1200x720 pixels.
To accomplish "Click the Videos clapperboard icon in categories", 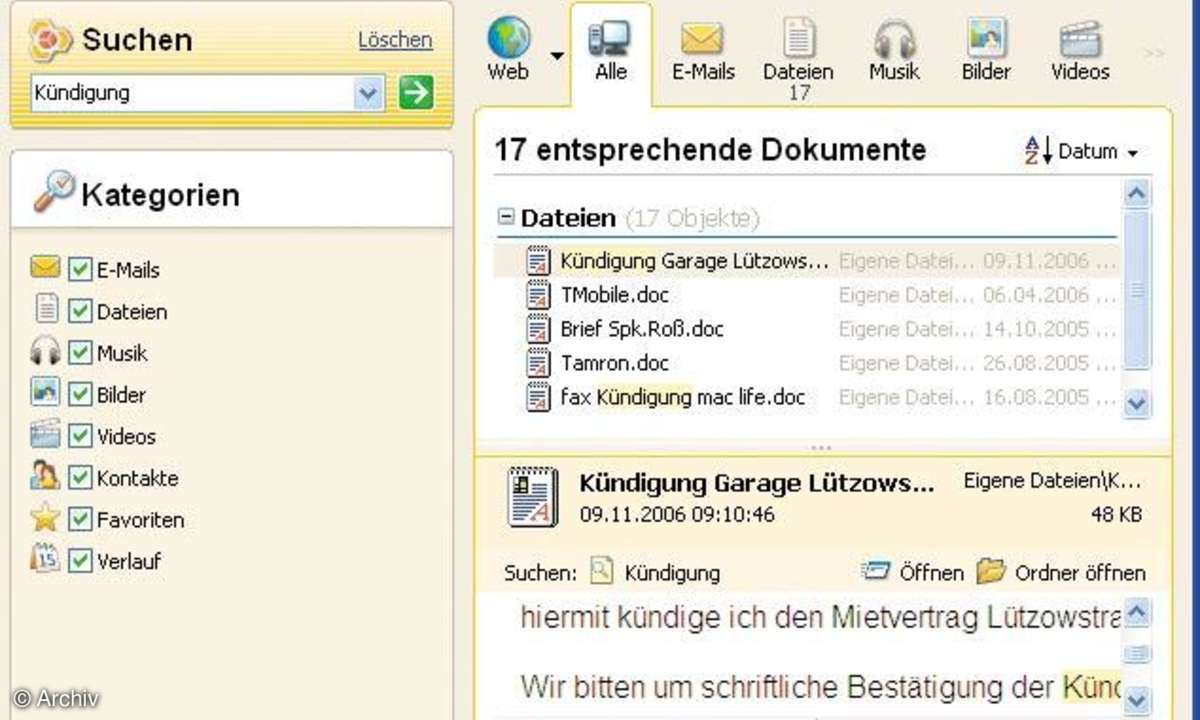I will click(x=46, y=435).
